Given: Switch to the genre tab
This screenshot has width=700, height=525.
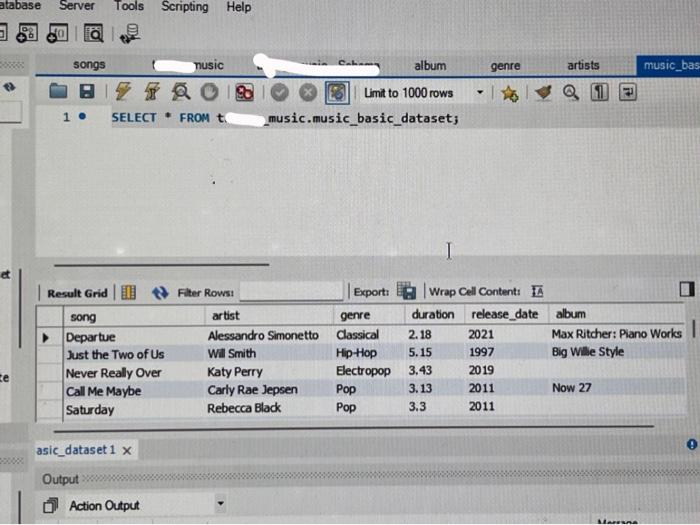Looking at the screenshot, I should click(505, 66).
